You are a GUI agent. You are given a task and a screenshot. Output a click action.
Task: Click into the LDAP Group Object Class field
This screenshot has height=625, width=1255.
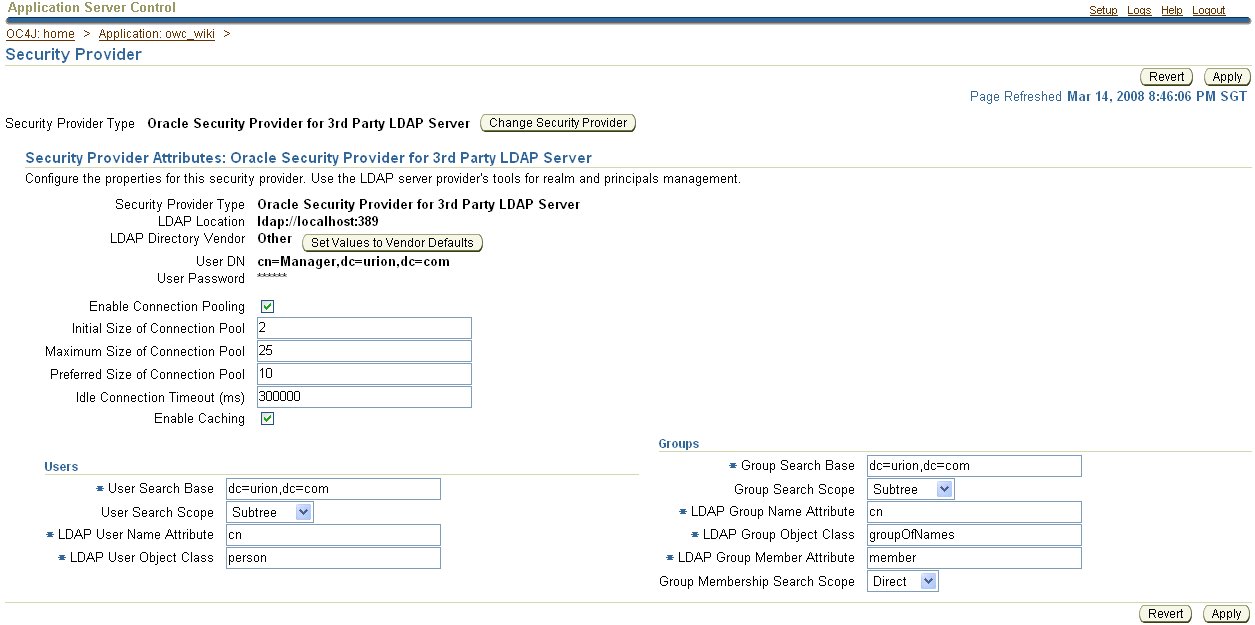(x=974, y=535)
